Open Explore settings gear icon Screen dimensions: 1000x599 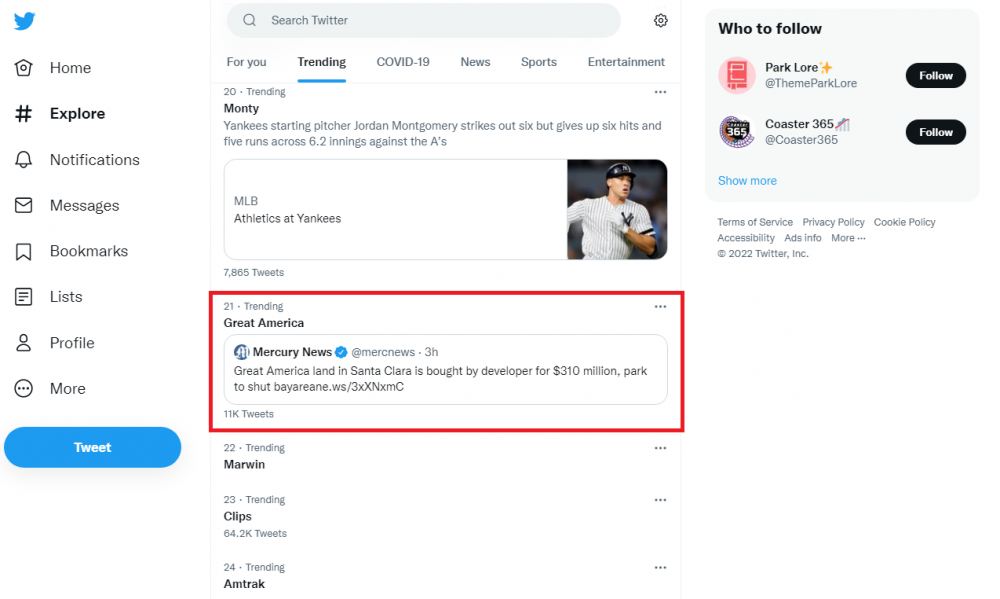click(x=661, y=21)
